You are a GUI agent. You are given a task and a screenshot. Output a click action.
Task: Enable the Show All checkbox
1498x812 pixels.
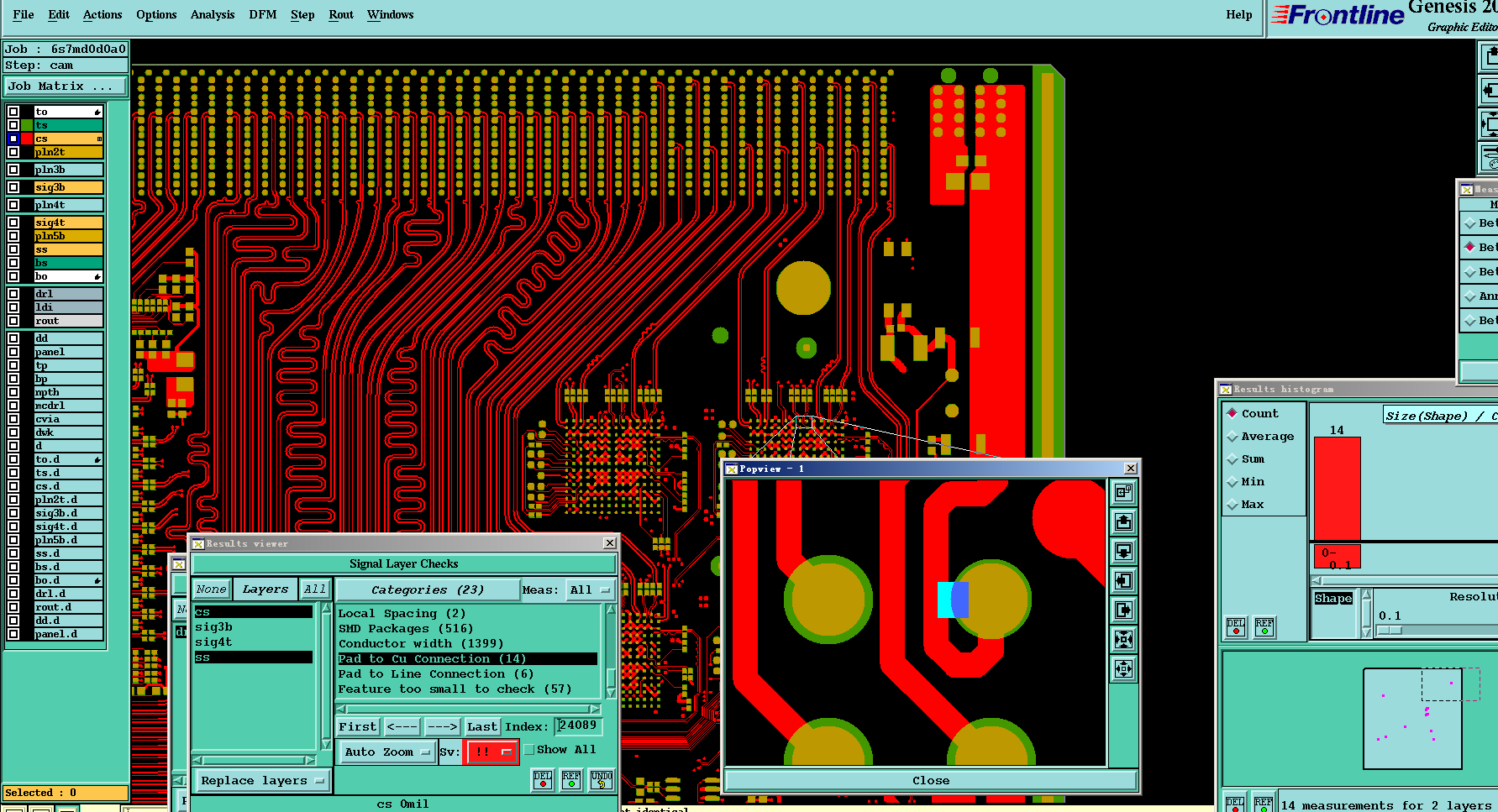(x=529, y=750)
